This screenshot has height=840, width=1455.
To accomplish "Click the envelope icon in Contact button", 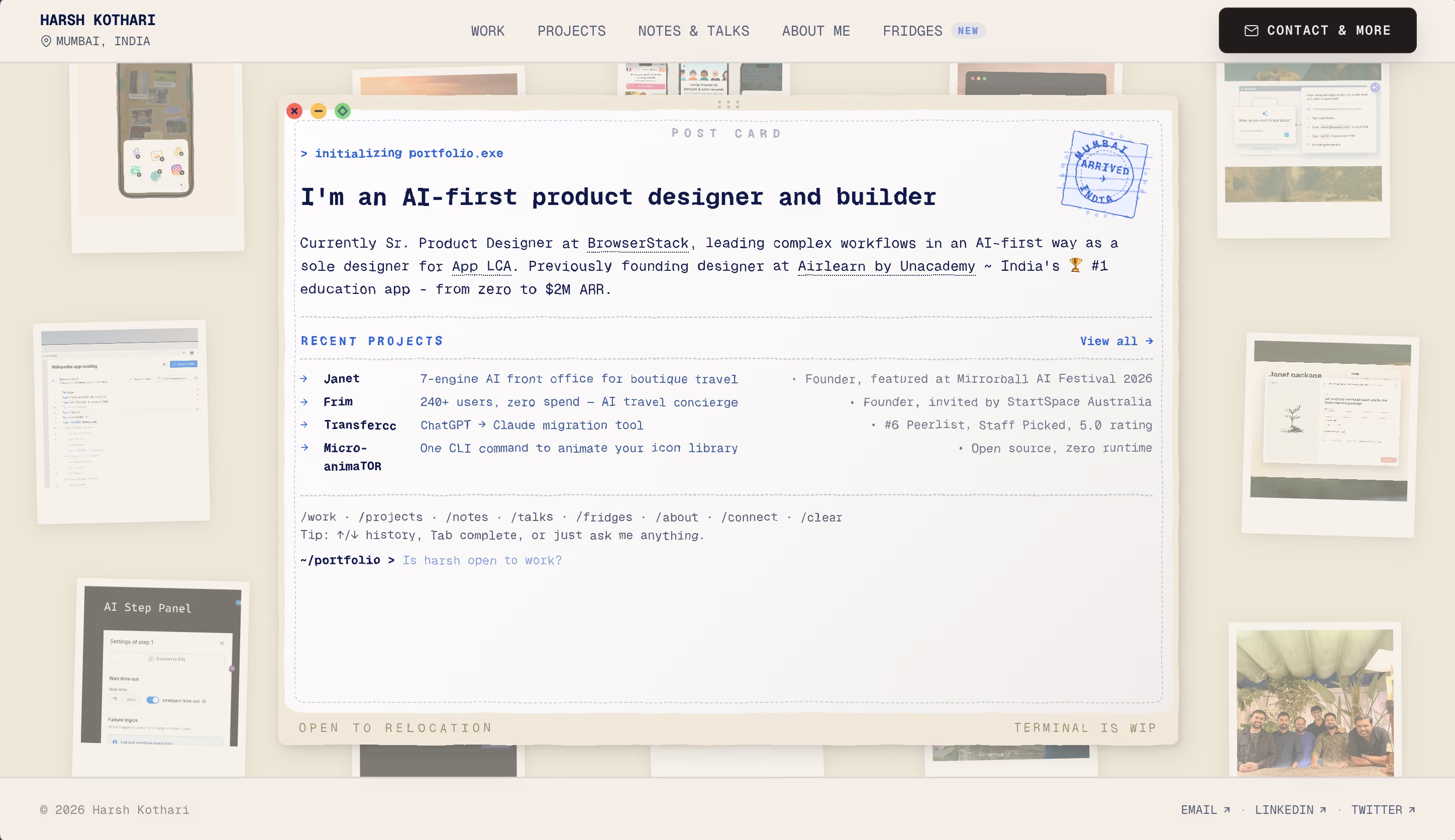I will [1251, 31].
